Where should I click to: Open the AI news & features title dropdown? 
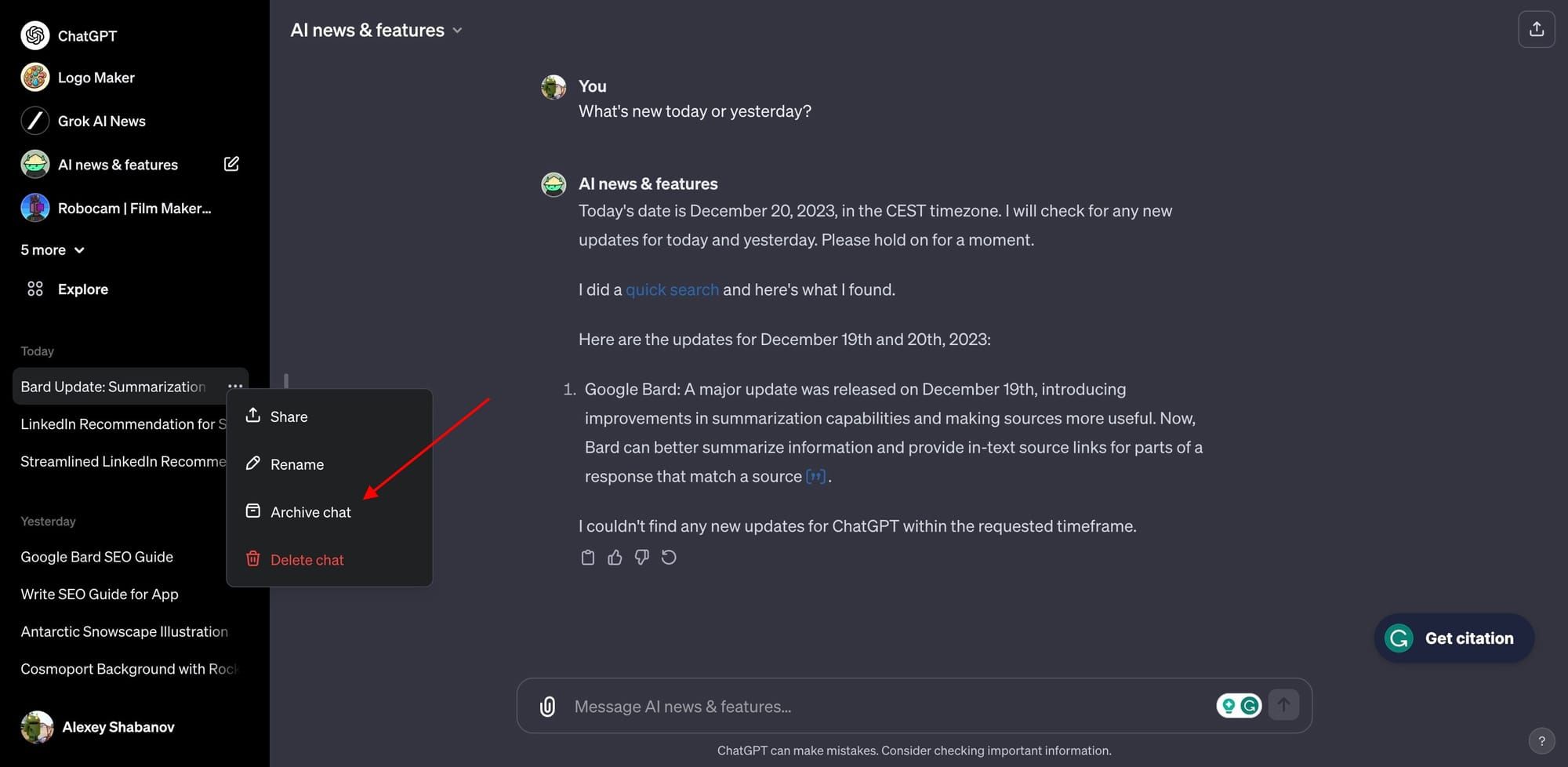click(457, 30)
